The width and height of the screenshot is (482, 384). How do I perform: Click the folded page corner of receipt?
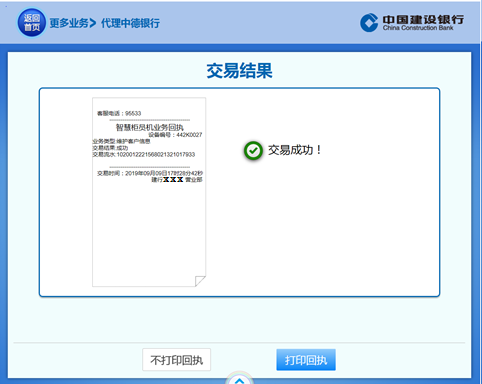point(200,281)
